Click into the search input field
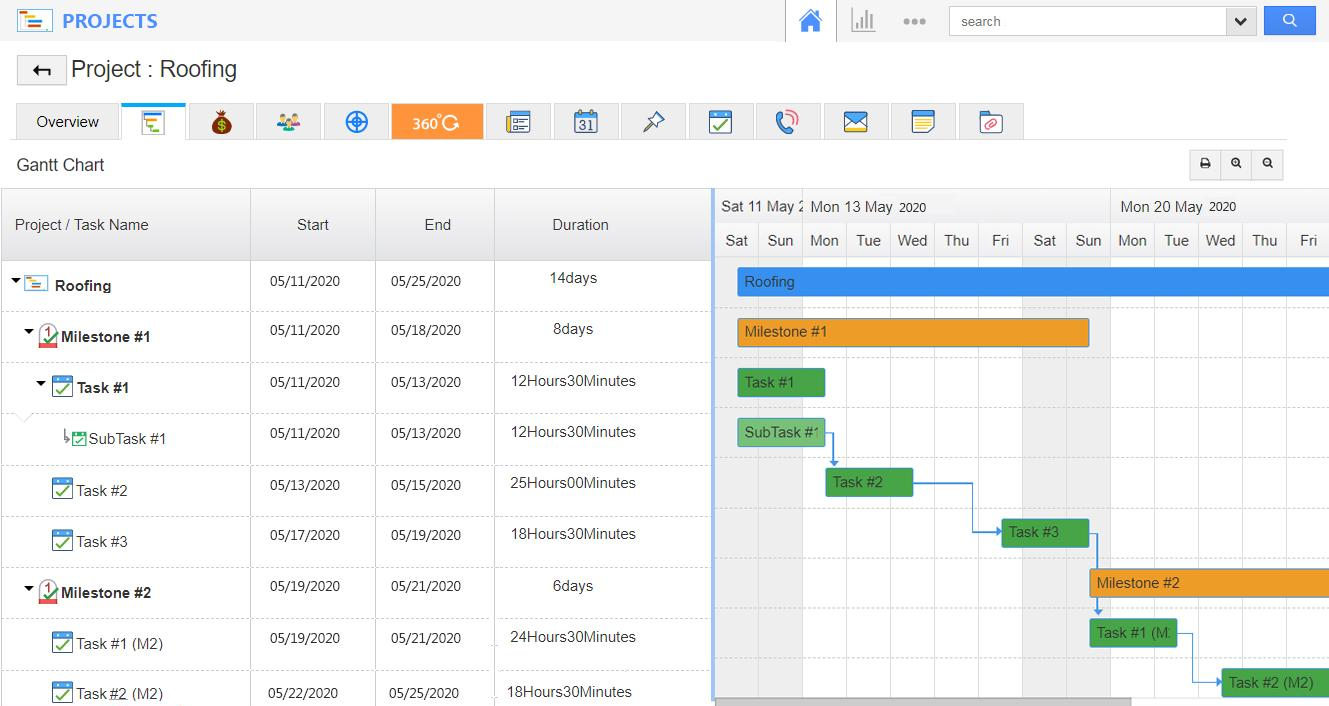Screen dimensions: 1329x706 click(x=1087, y=21)
